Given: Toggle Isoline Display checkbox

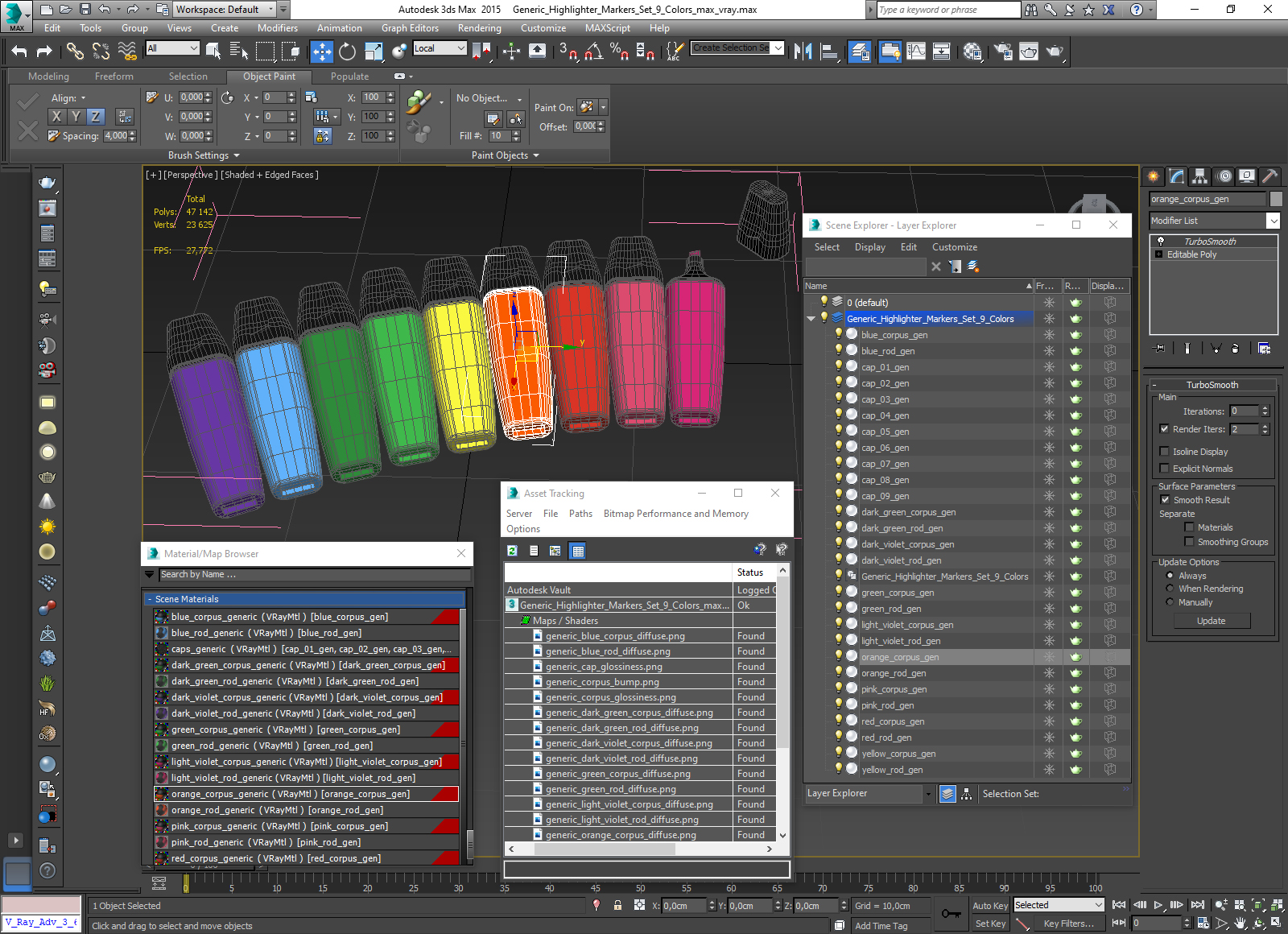Looking at the screenshot, I should [1164, 452].
